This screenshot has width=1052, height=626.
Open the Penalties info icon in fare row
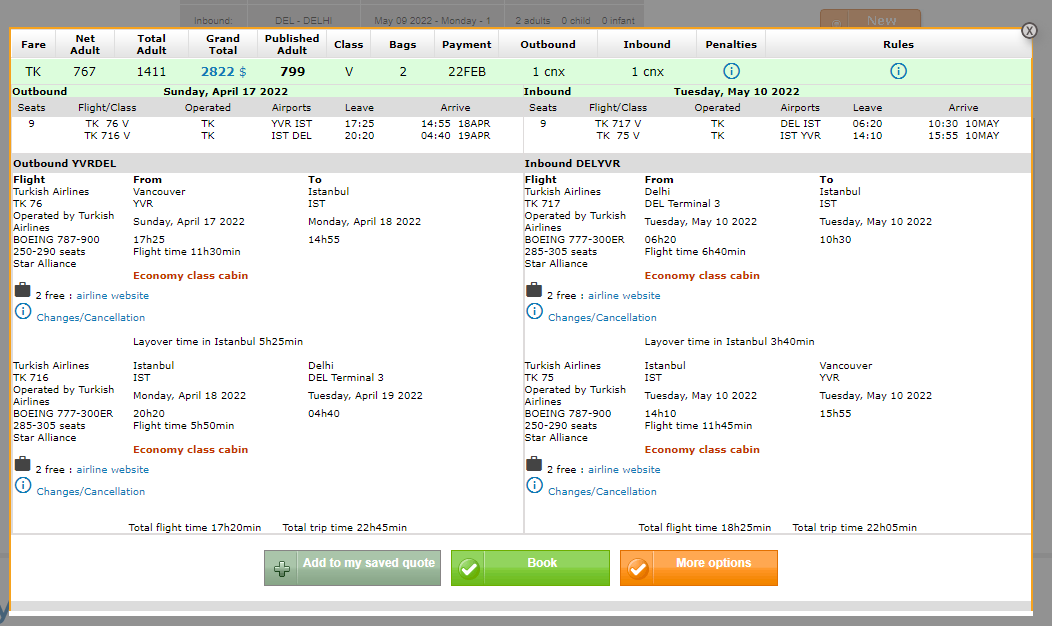(731, 71)
